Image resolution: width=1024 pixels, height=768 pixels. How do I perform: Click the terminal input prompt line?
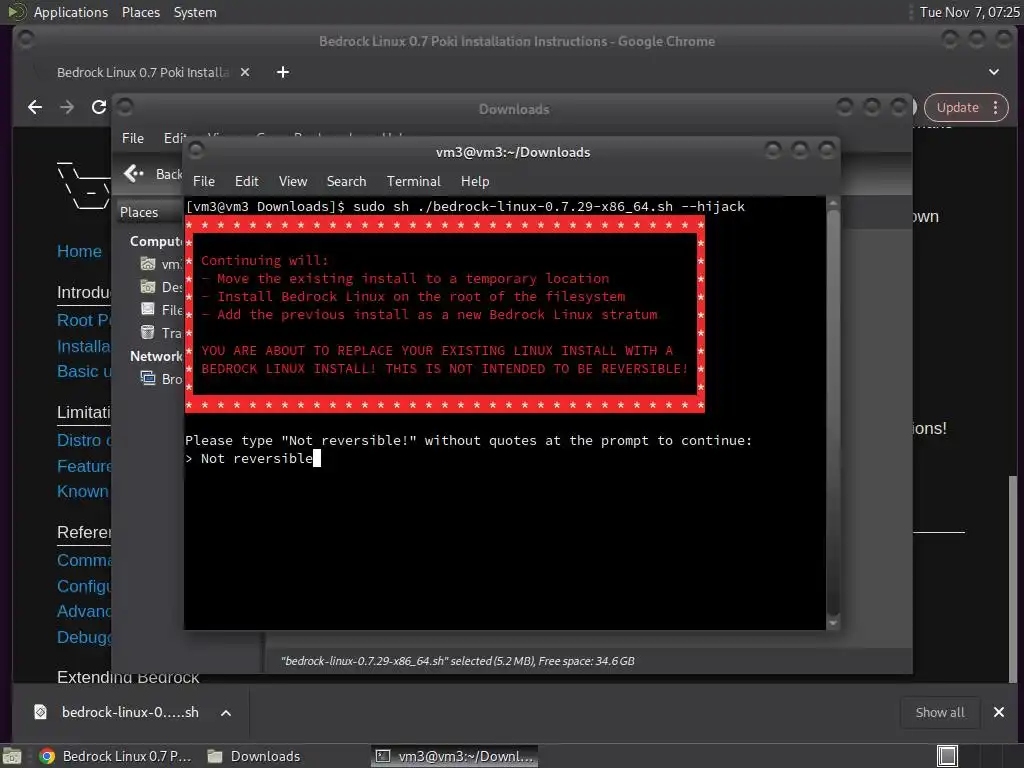tap(253, 458)
